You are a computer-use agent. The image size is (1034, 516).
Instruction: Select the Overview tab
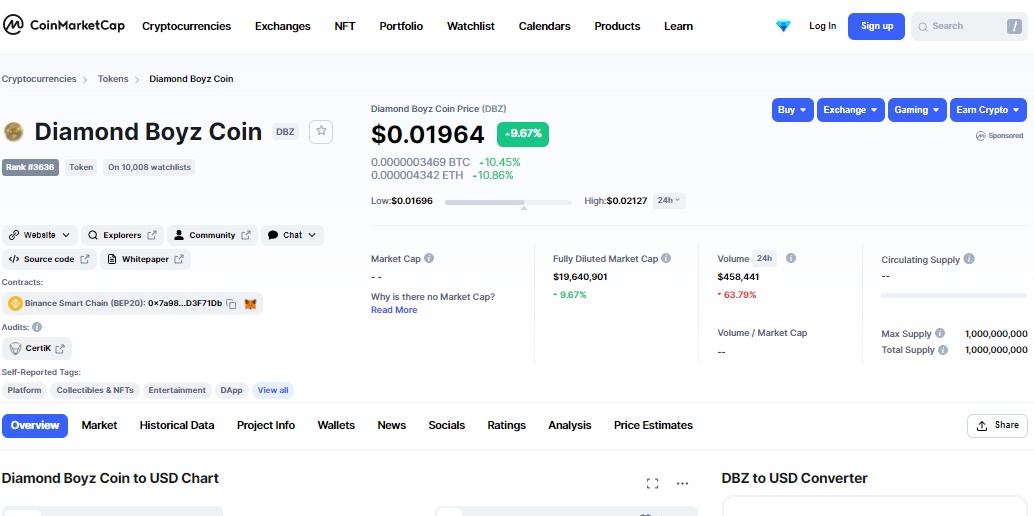click(35, 426)
